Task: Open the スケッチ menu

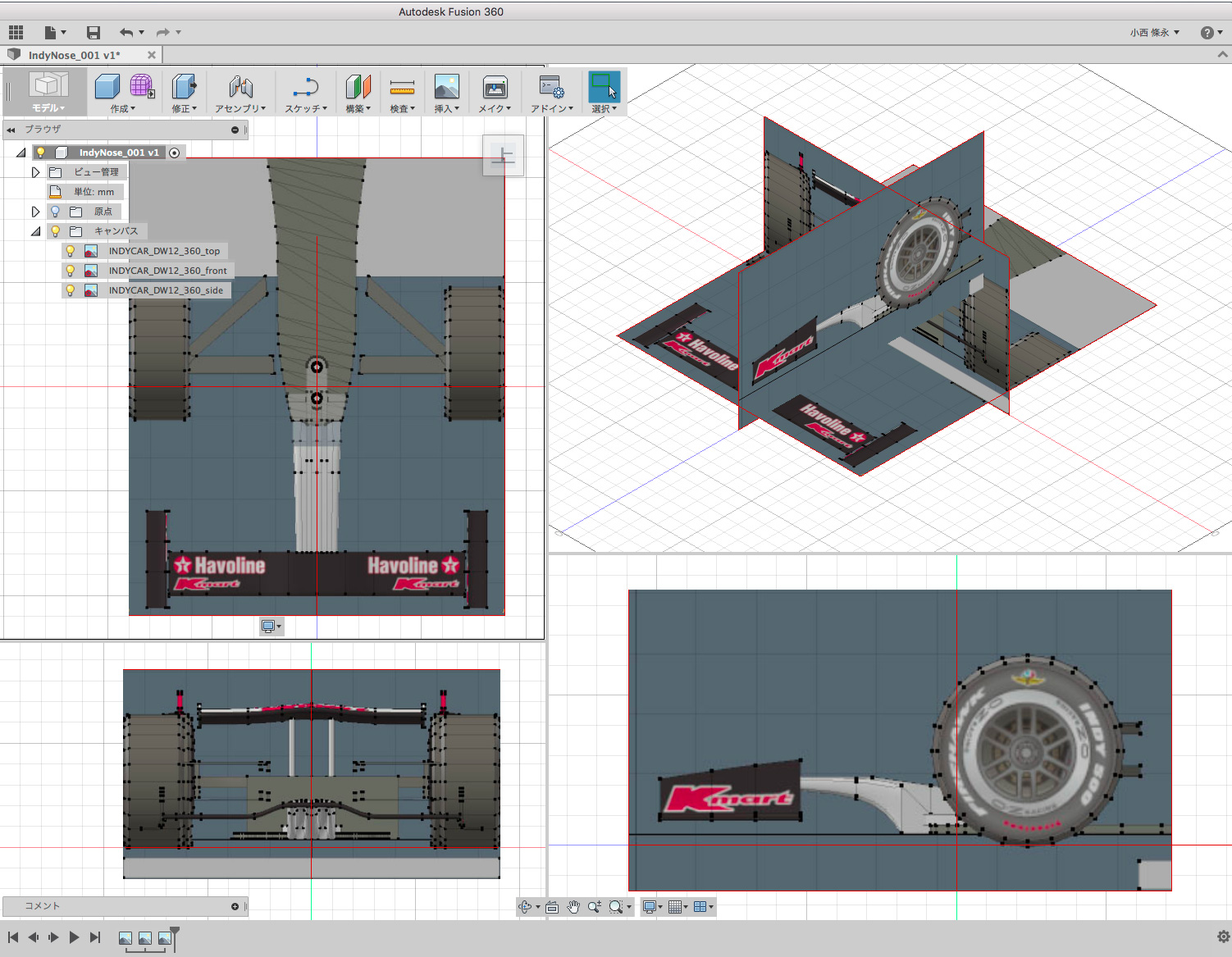Action: tap(306, 108)
